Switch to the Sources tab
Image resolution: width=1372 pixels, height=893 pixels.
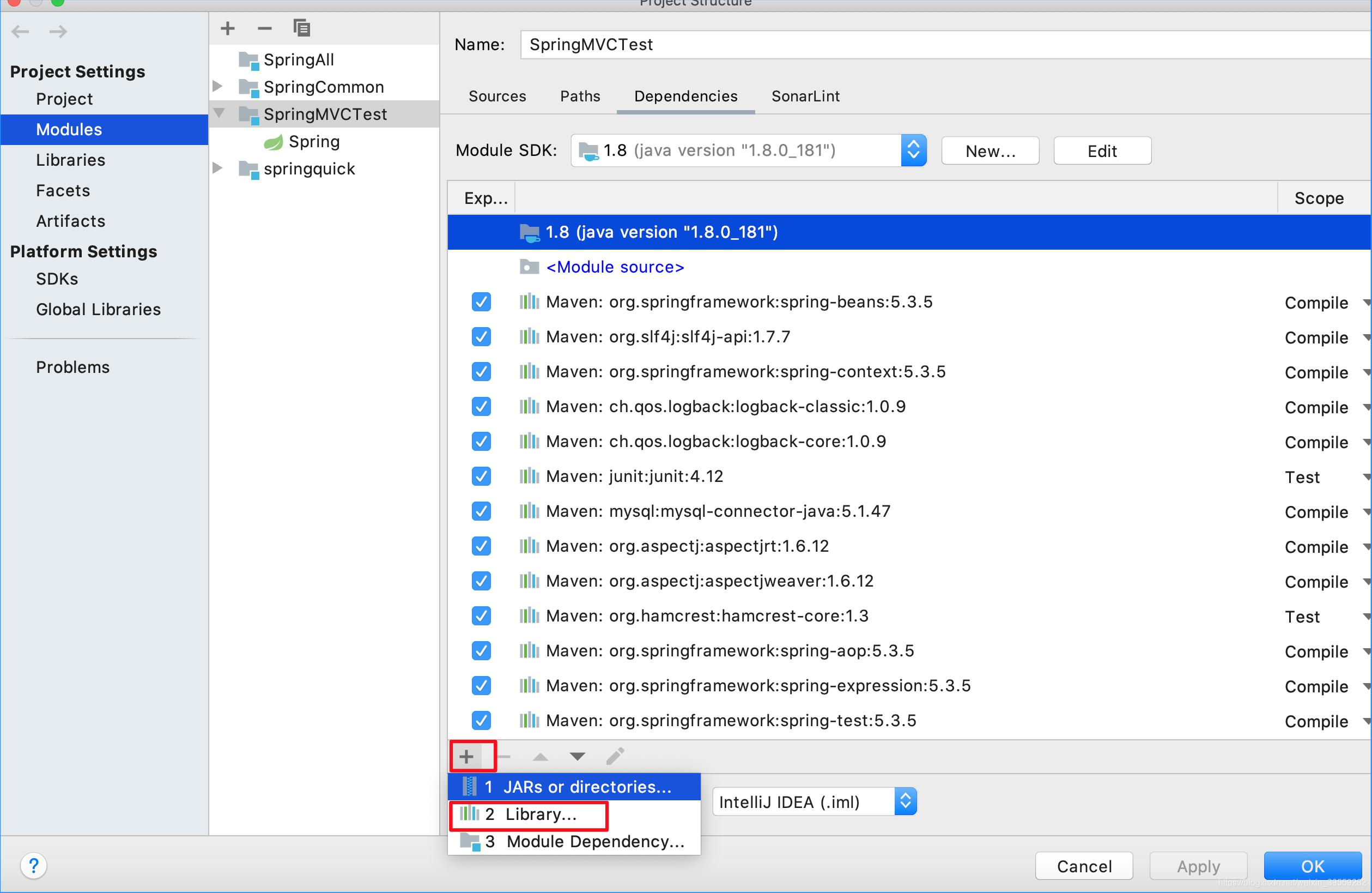click(x=497, y=96)
